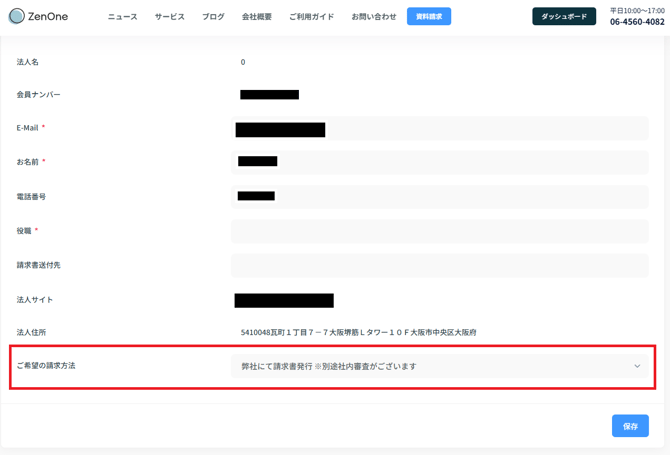Click the ご希望の請求方法 label
This screenshot has width=670, height=455.
pyautogui.click(x=46, y=366)
